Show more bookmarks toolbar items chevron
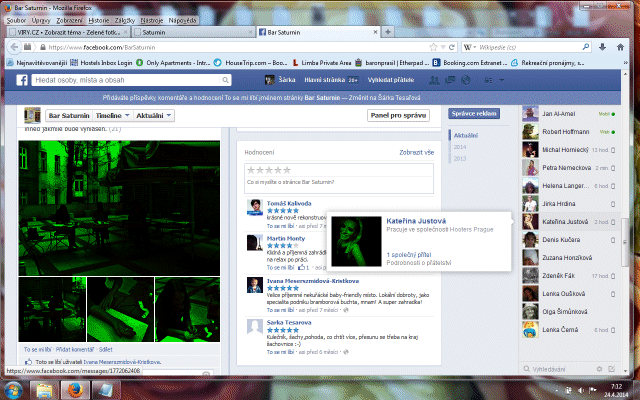This screenshot has height=400, width=640. (x=625, y=63)
